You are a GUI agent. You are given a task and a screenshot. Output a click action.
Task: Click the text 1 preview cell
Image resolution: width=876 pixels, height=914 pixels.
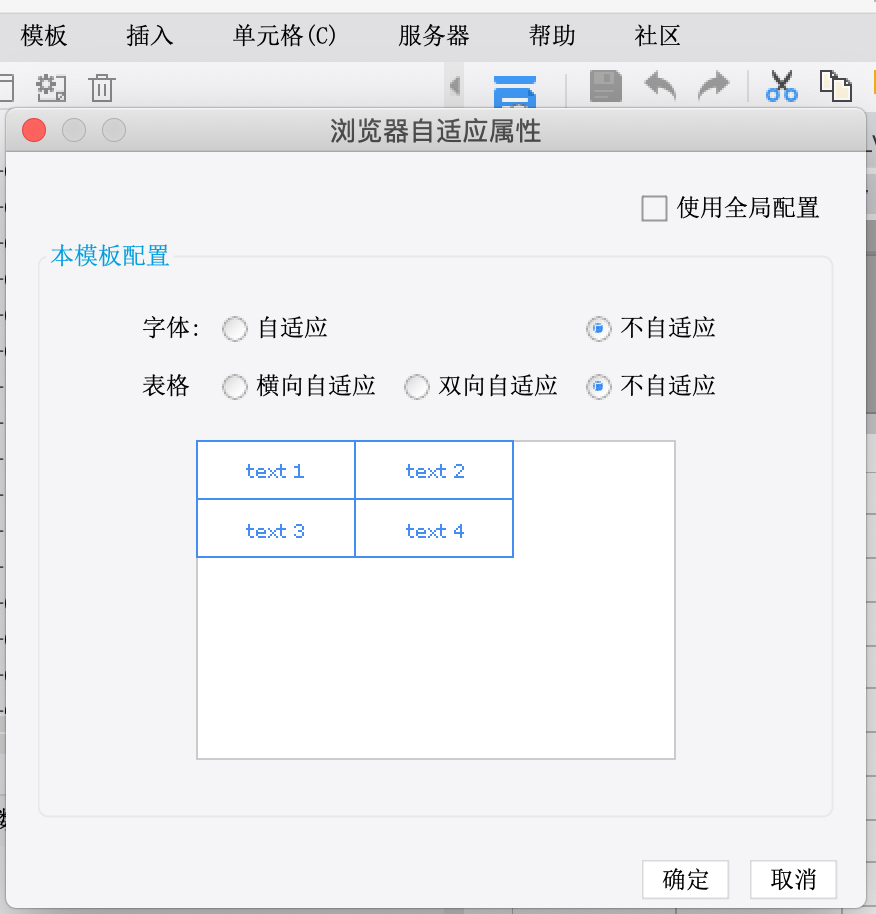tap(276, 470)
